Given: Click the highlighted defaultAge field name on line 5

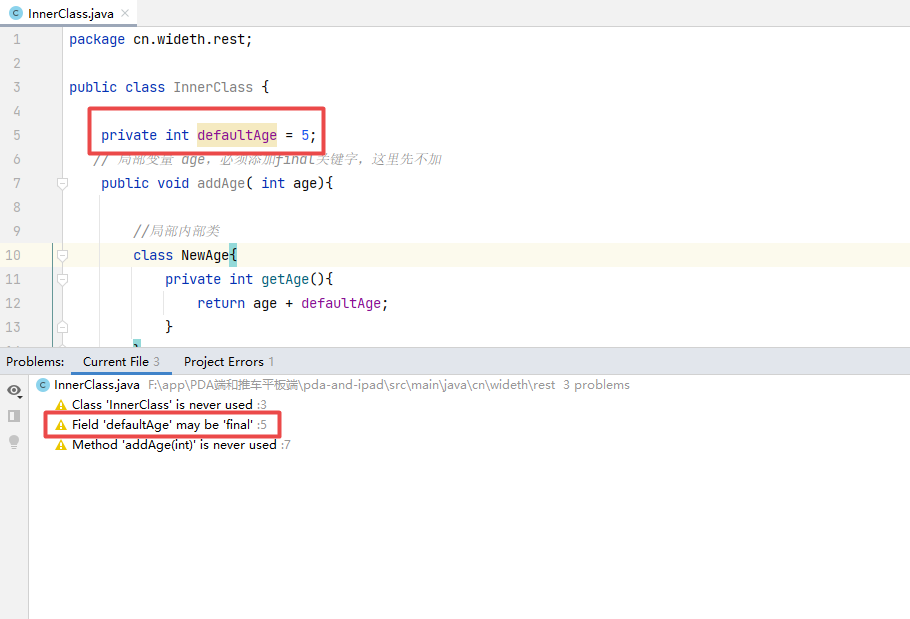Looking at the screenshot, I should [237, 135].
